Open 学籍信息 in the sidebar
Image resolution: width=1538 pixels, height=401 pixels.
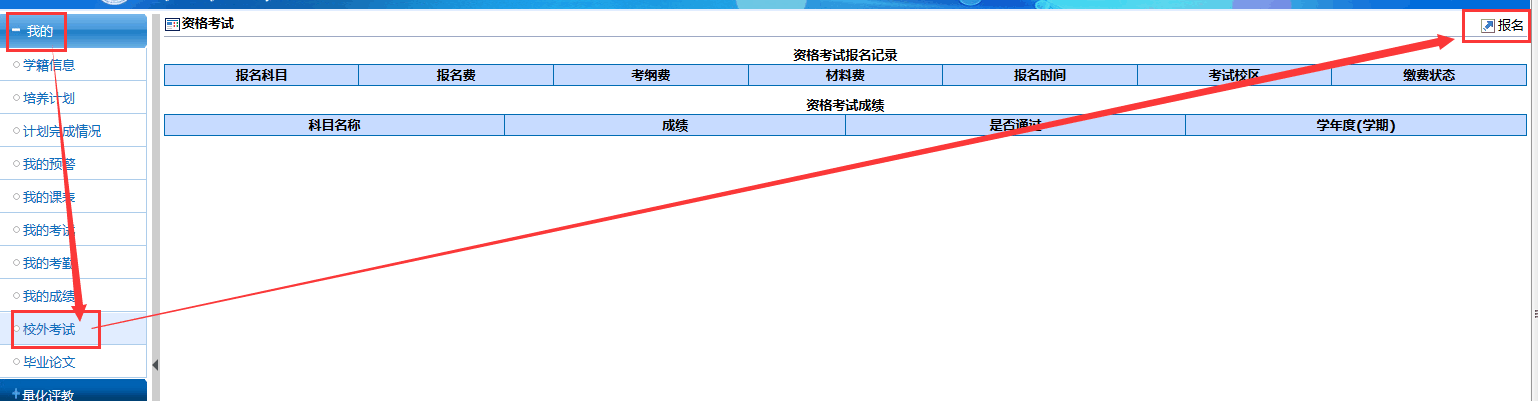click(49, 65)
